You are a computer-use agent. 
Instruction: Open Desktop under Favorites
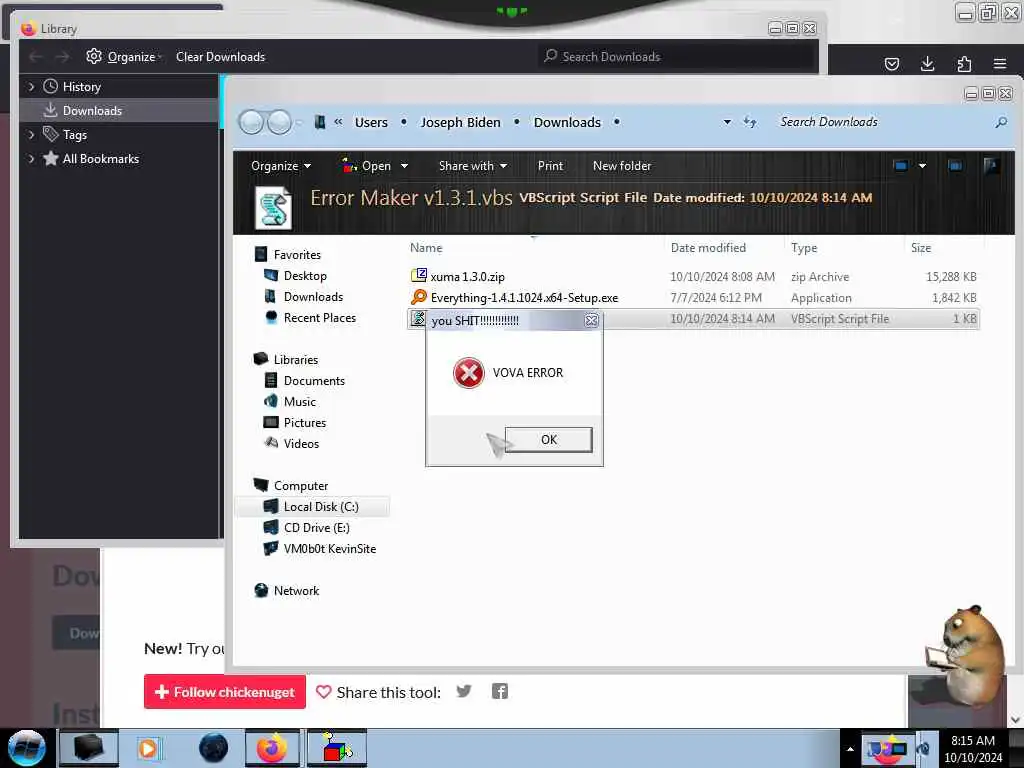305,276
